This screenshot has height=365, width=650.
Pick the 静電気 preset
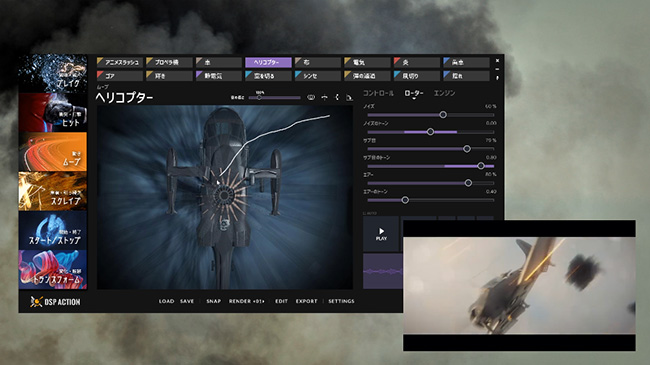pos(219,76)
